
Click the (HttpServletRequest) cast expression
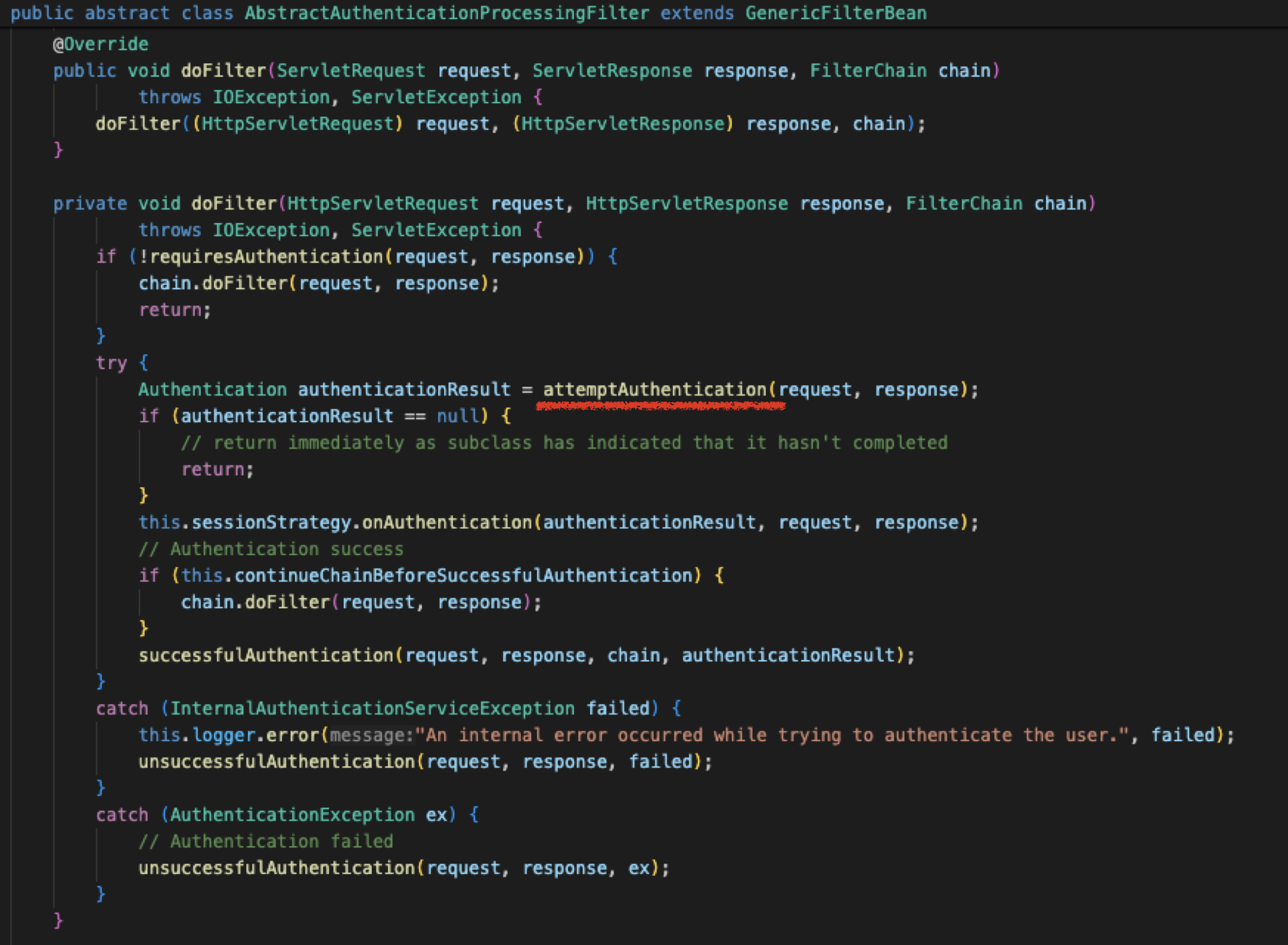pos(298,124)
